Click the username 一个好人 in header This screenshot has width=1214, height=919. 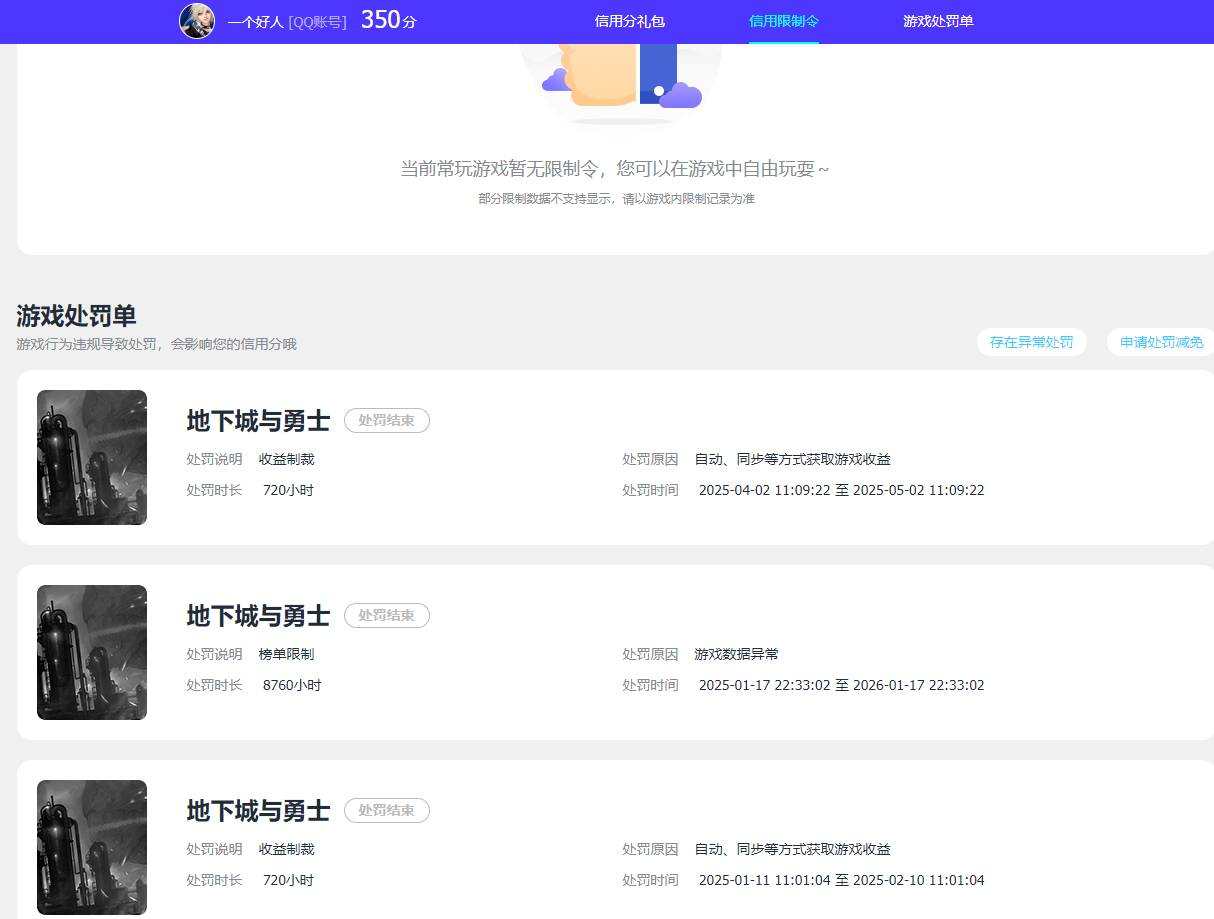click(x=256, y=22)
